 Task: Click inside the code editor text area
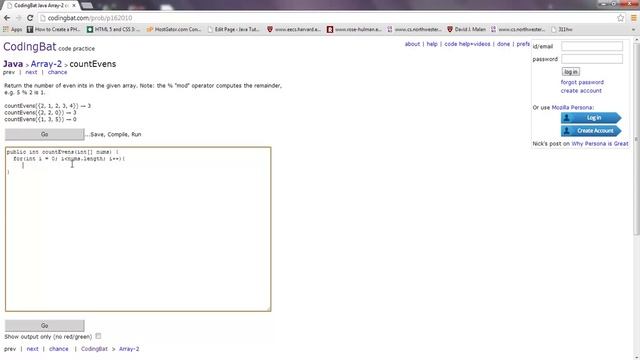click(x=138, y=229)
